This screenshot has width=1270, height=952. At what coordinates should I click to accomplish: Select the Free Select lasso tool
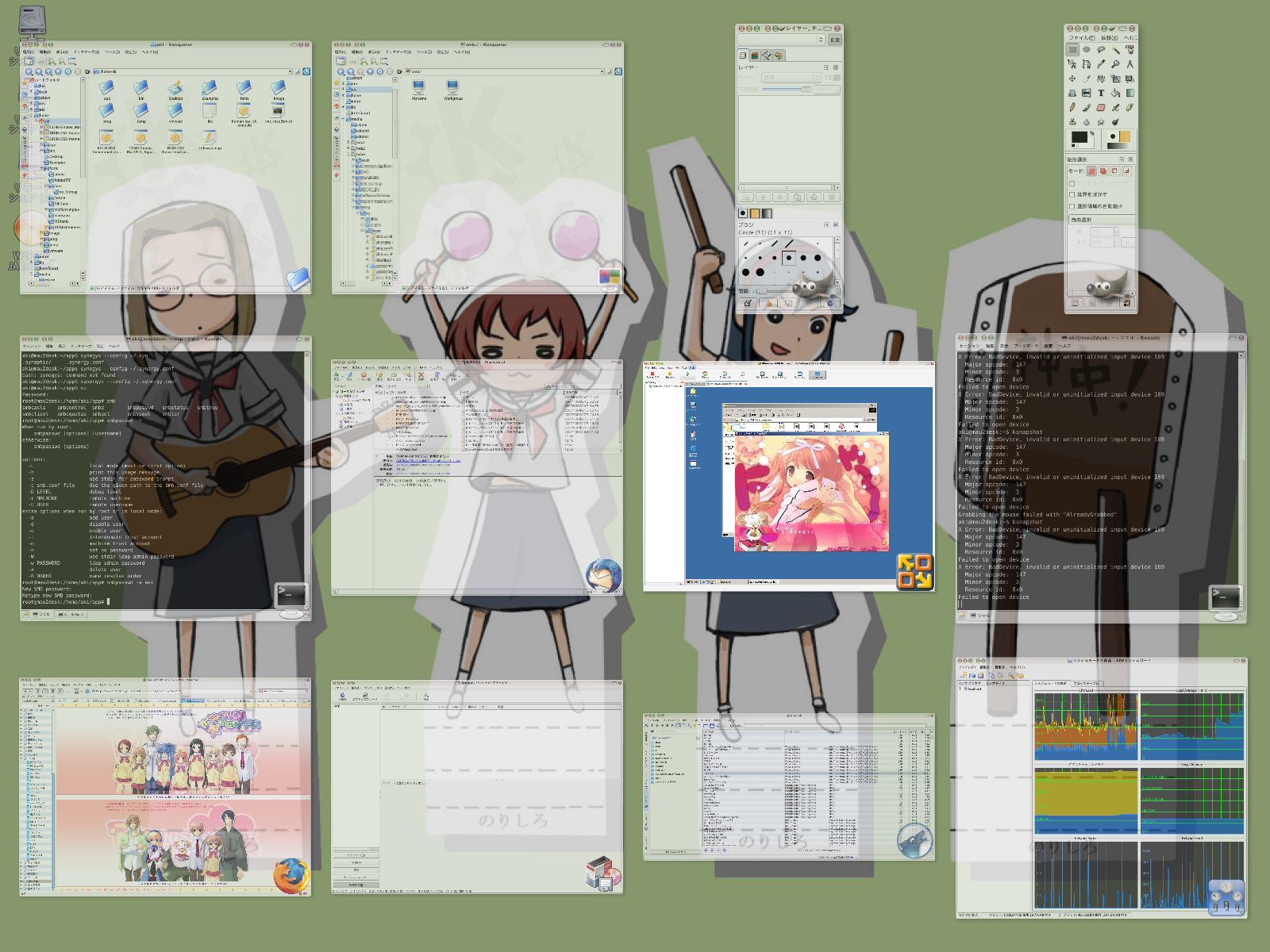click(x=1101, y=49)
